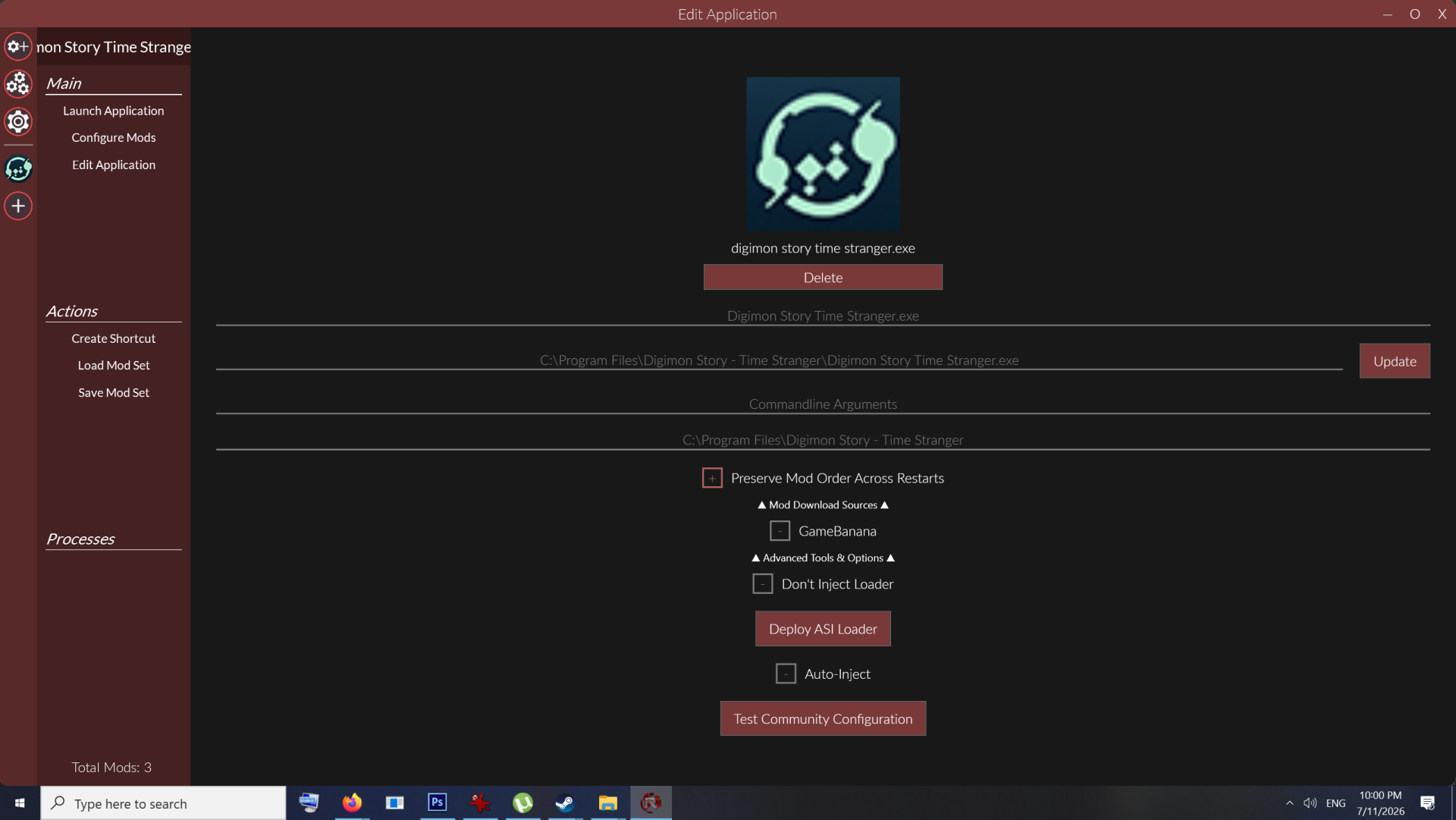Open Configure Mods from the sidebar
This screenshot has height=820, width=1456.
click(114, 137)
